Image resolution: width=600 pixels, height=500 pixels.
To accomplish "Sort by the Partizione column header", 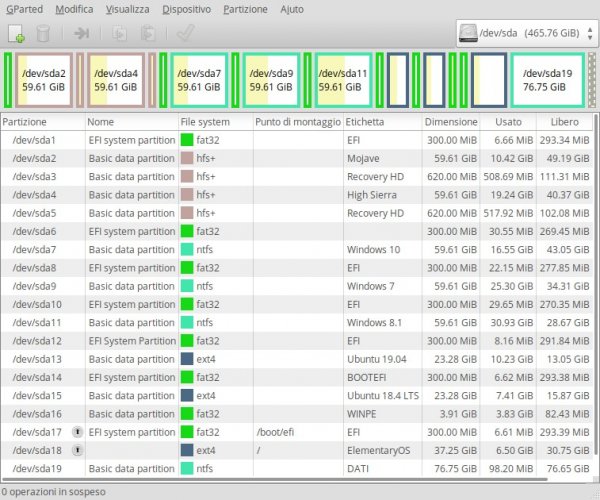I will point(43,122).
